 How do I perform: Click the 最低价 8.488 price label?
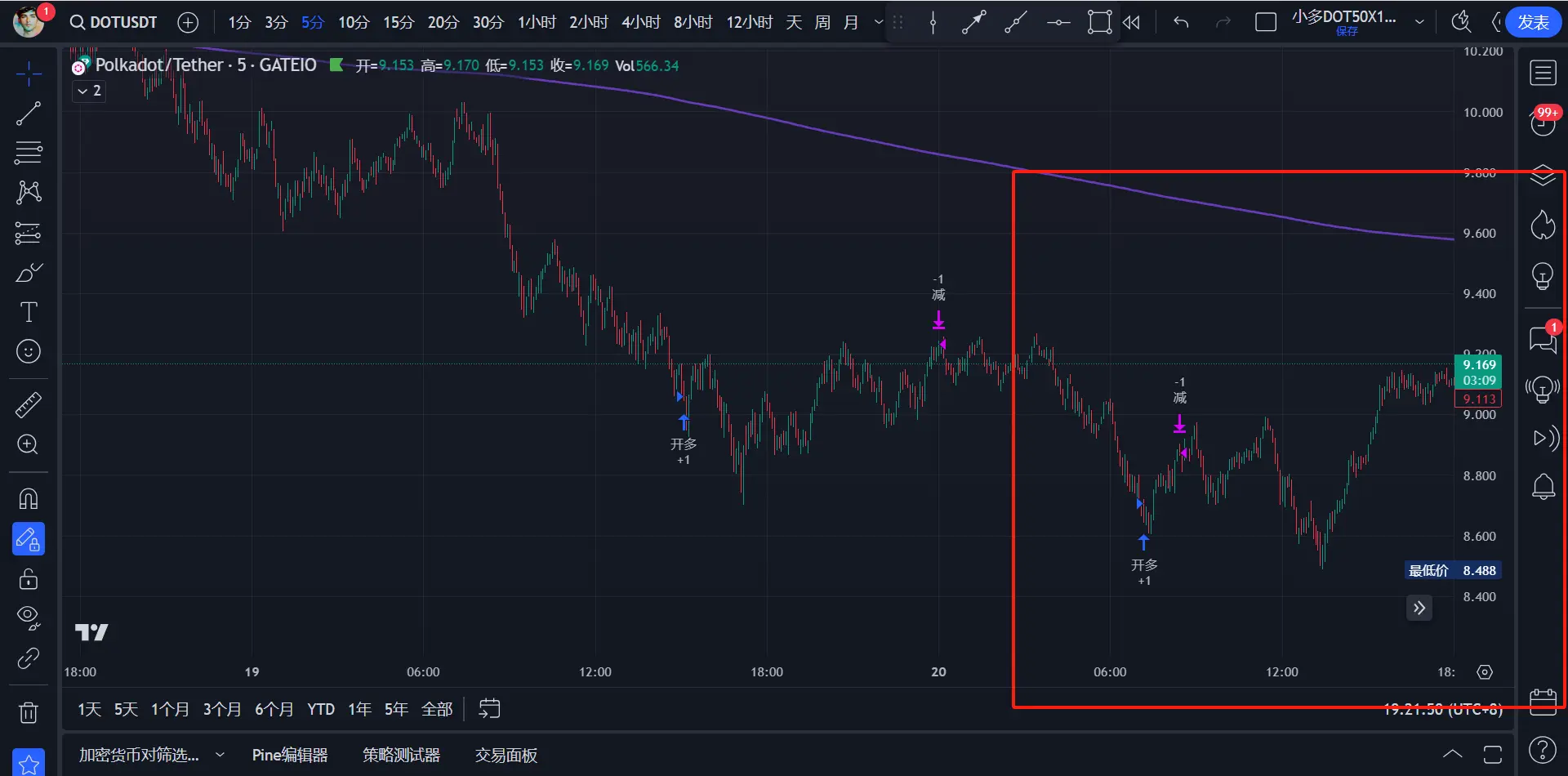coord(1453,571)
